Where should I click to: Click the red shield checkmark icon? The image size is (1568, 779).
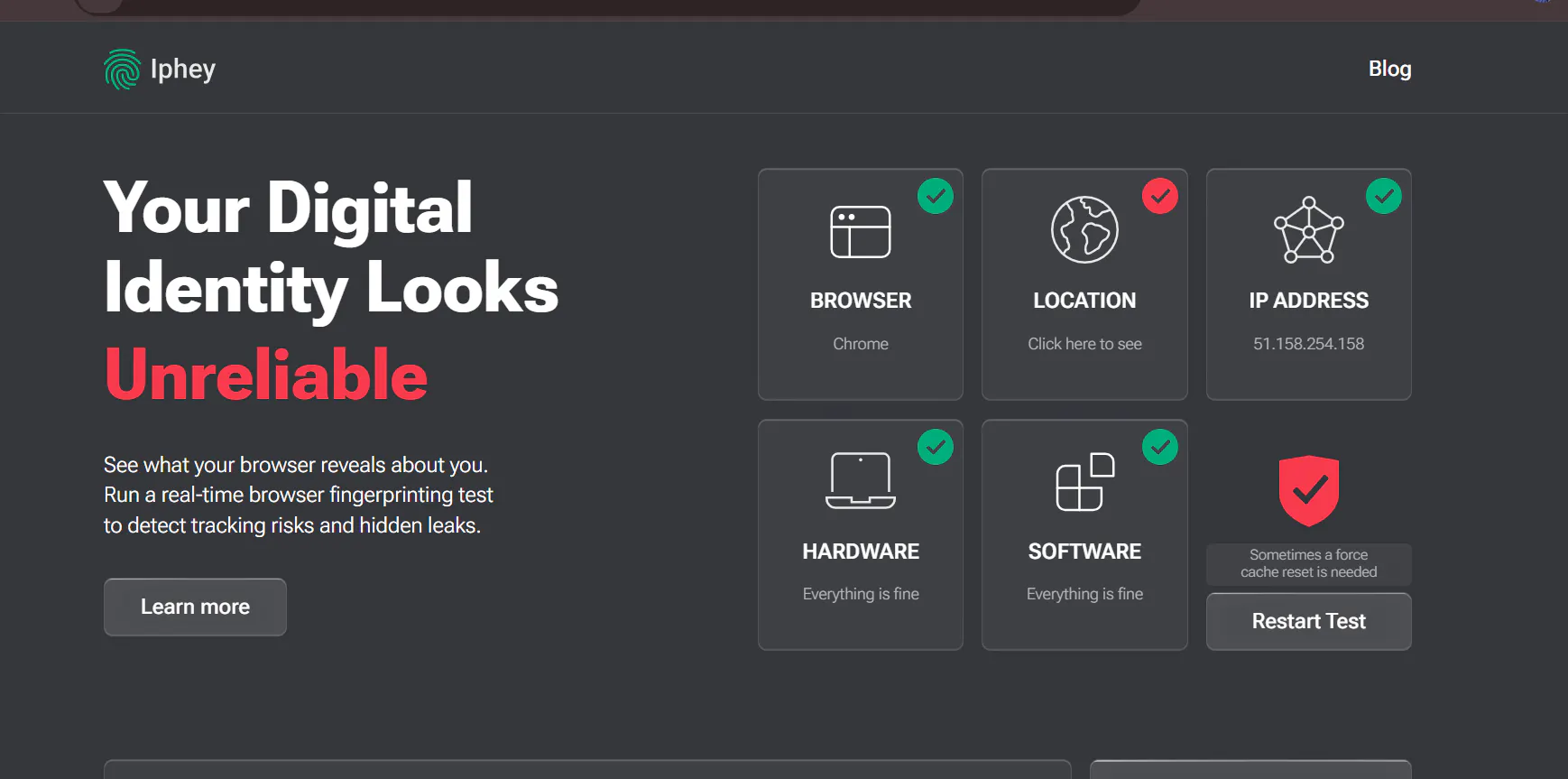1308,491
